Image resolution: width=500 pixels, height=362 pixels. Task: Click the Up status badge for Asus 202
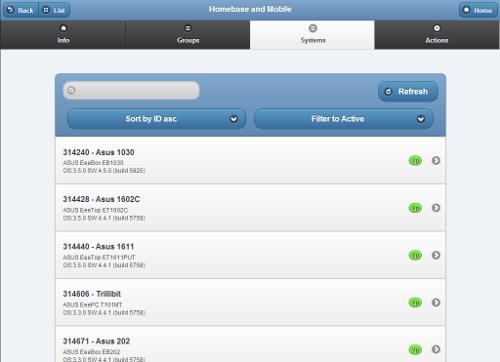tap(415, 350)
